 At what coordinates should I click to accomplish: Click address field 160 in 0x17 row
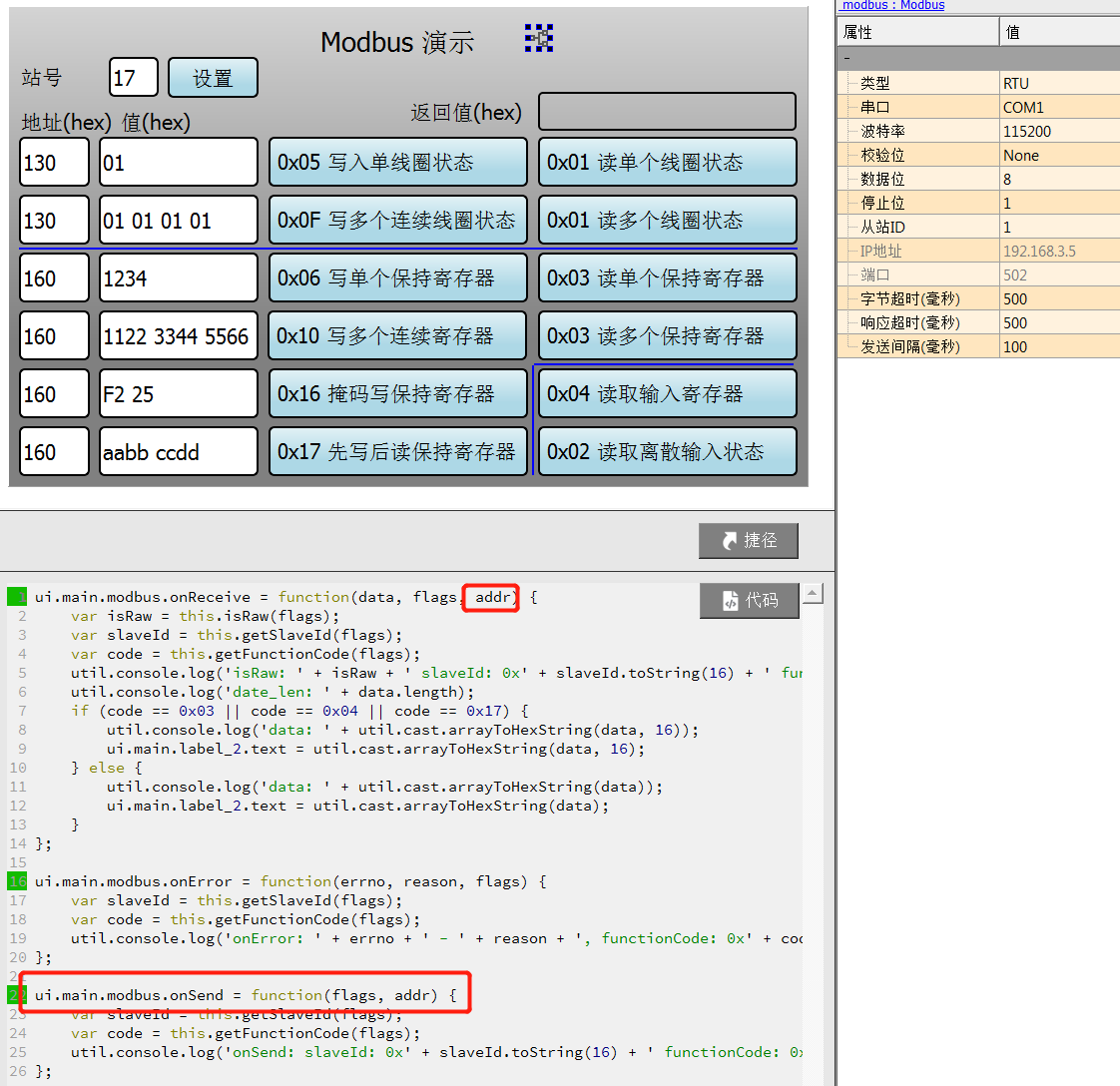(x=54, y=451)
